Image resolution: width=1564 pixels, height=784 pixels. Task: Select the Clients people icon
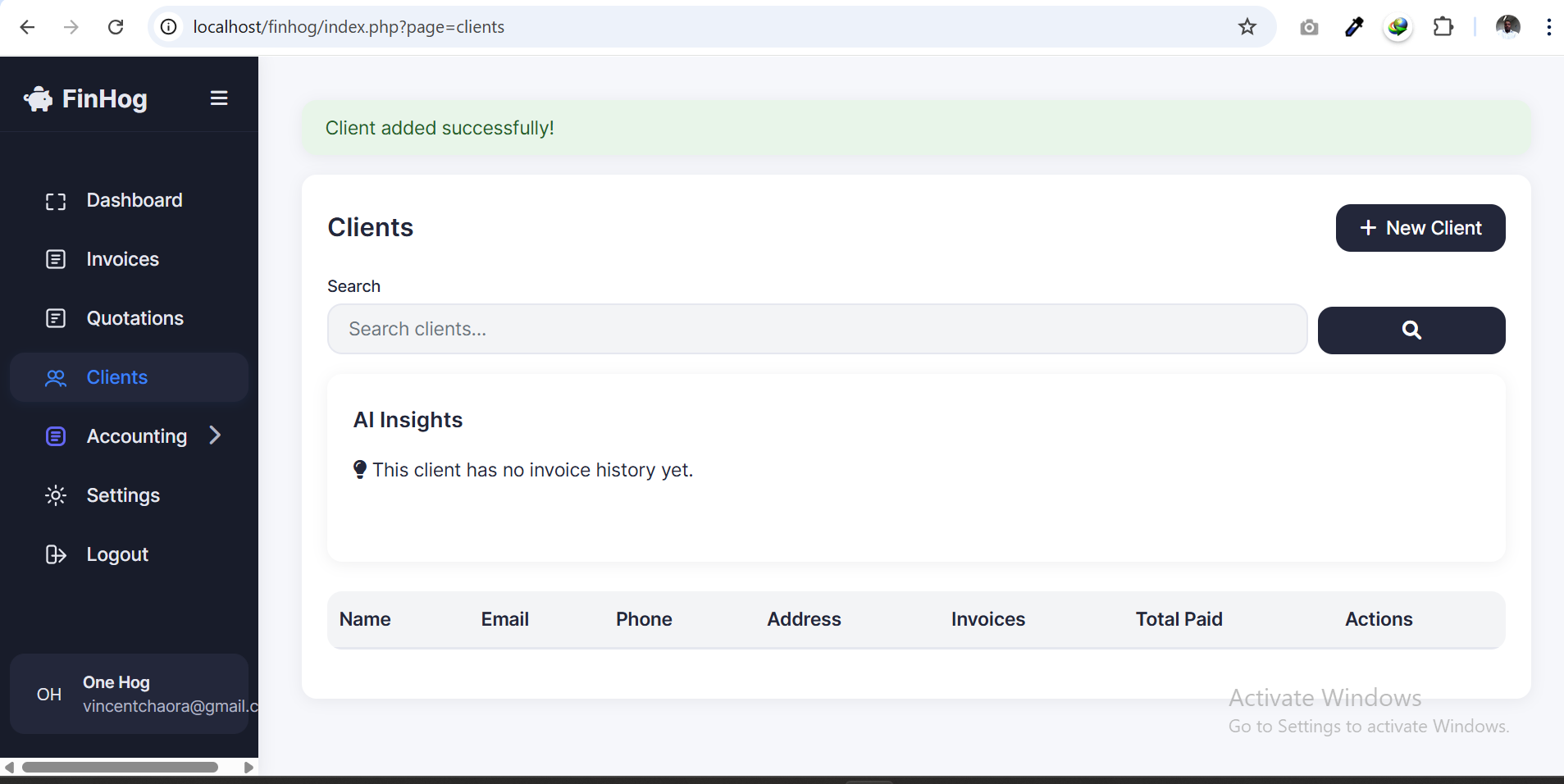(x=56, y=378)
